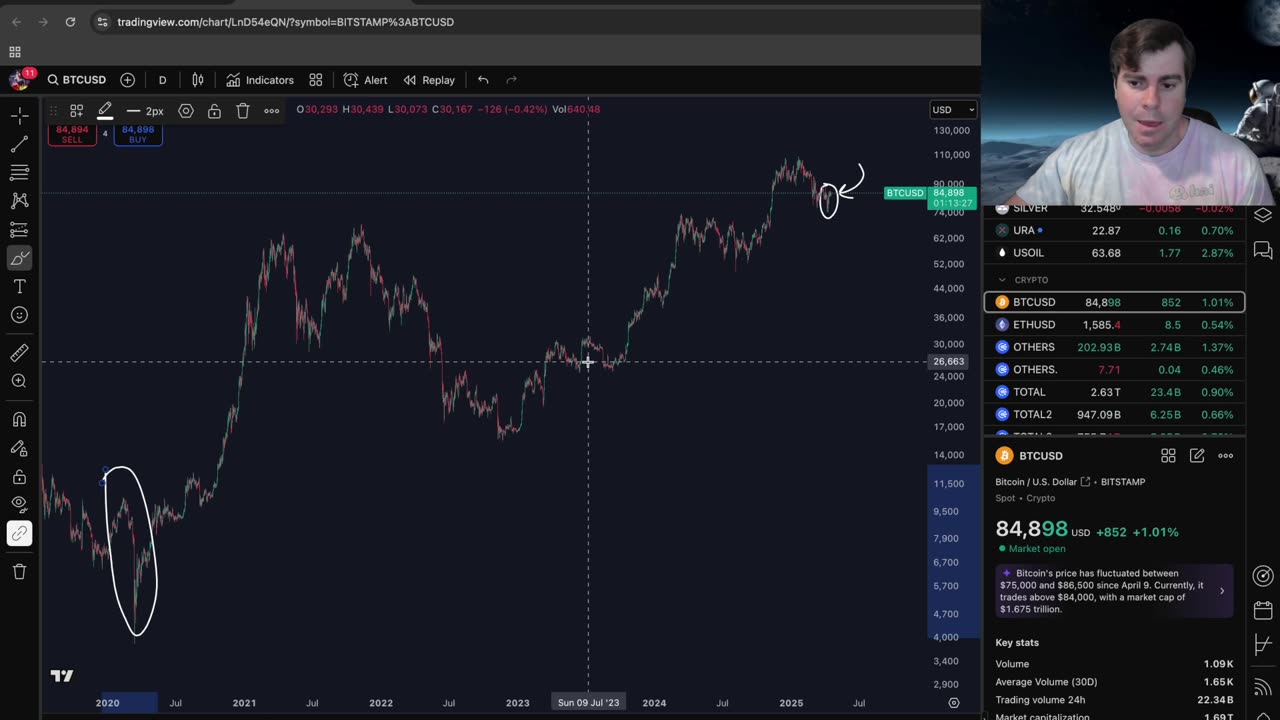1280x720 pixels.
Task: Select the crosshair cursor tool
Action: (19, 117)
